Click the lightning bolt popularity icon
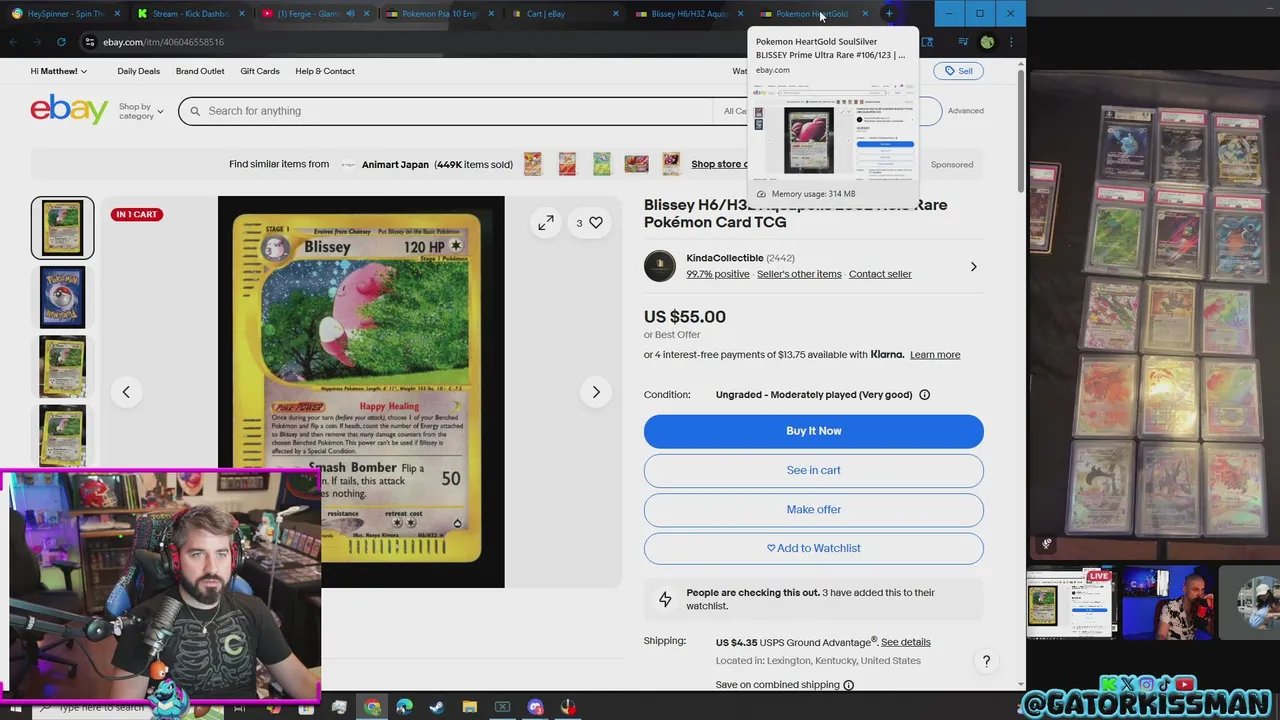1280x720 pixels. (665, 600)
